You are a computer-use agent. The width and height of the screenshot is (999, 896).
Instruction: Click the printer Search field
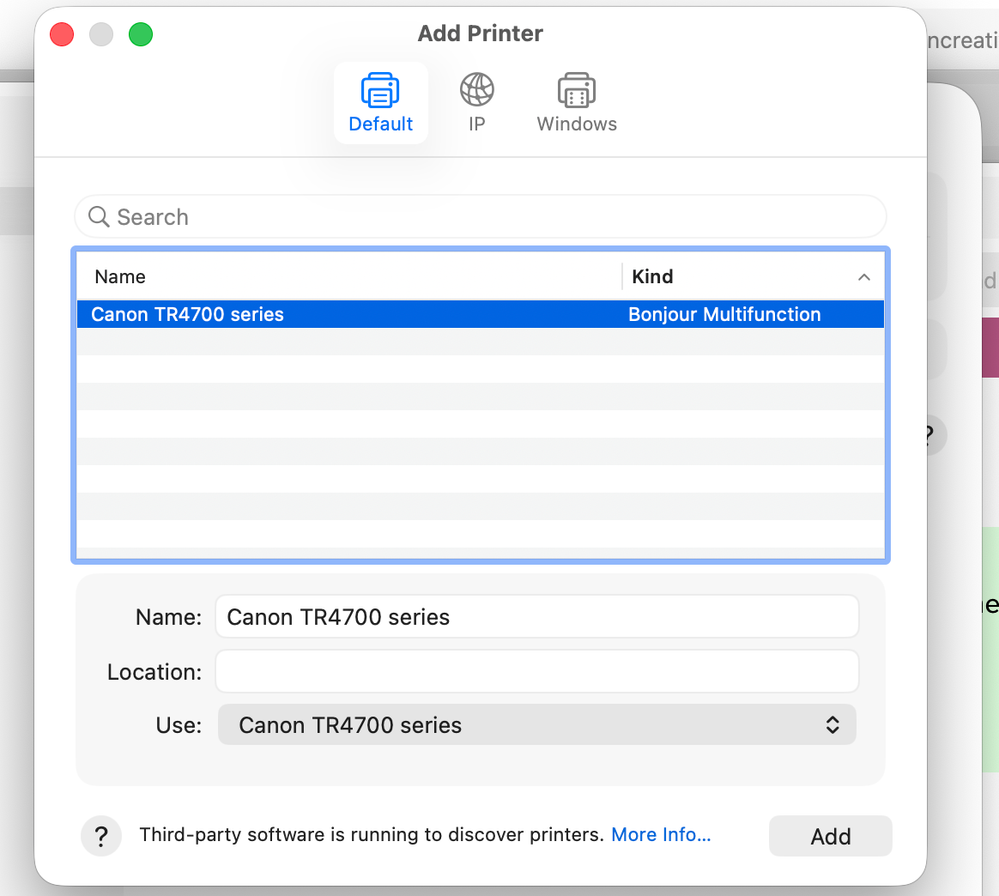[480, 217]
